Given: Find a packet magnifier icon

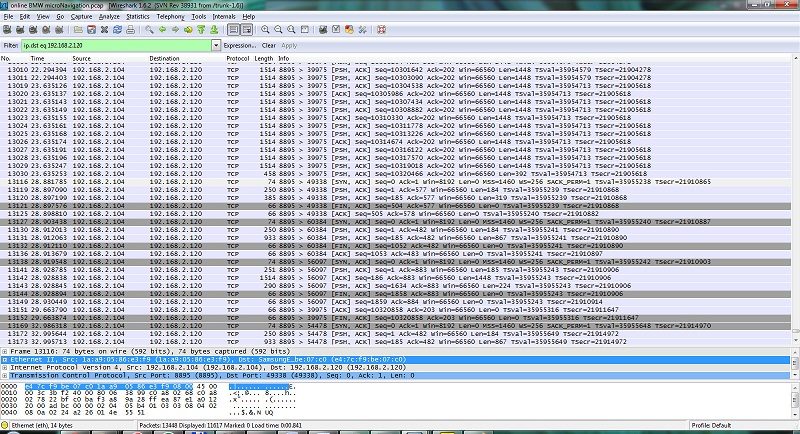Looking at the screenshot, I should (x=149, y=30).
